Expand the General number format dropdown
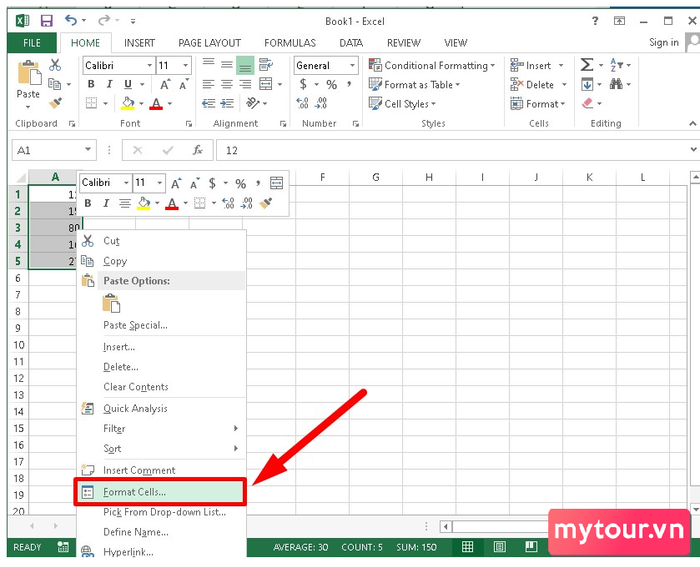Viewport: 700px width, 567px height. pyautogui.click(x=352, y=66)
